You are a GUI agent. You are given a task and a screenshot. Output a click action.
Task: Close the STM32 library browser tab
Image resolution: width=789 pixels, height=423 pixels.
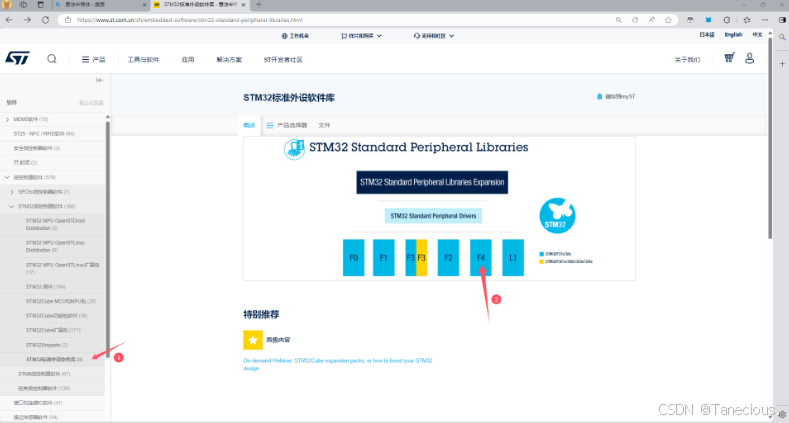coord(244,5)
